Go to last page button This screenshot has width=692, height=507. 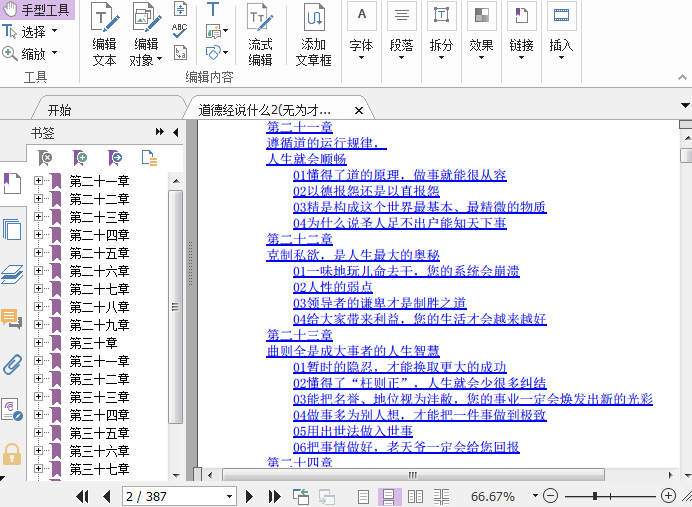275,497
